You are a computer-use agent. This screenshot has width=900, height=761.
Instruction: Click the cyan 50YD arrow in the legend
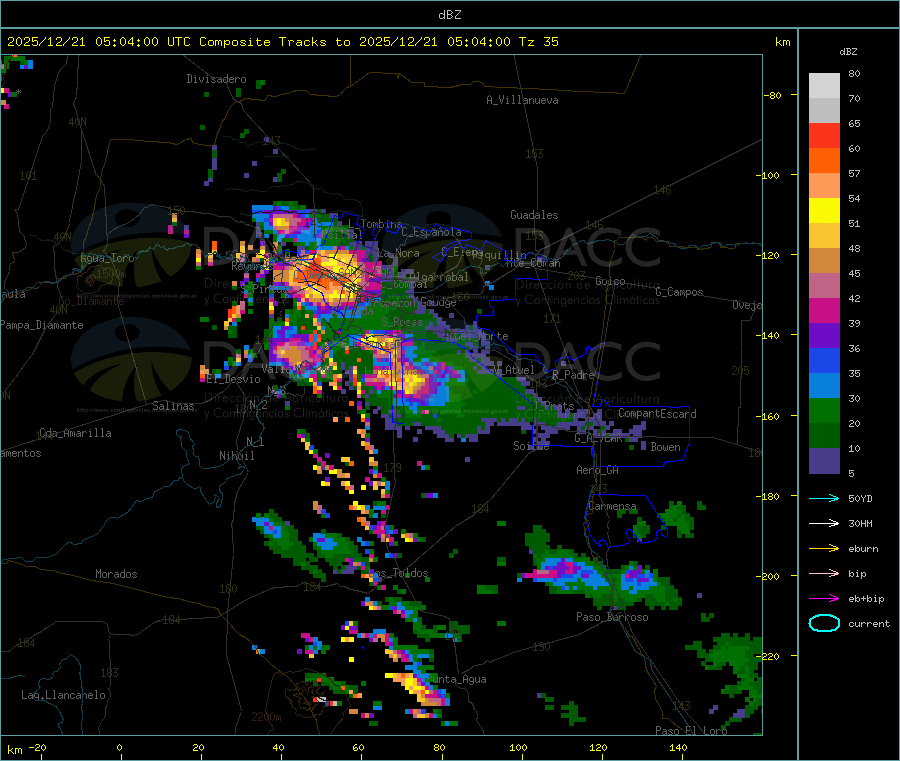coord(824,498)
